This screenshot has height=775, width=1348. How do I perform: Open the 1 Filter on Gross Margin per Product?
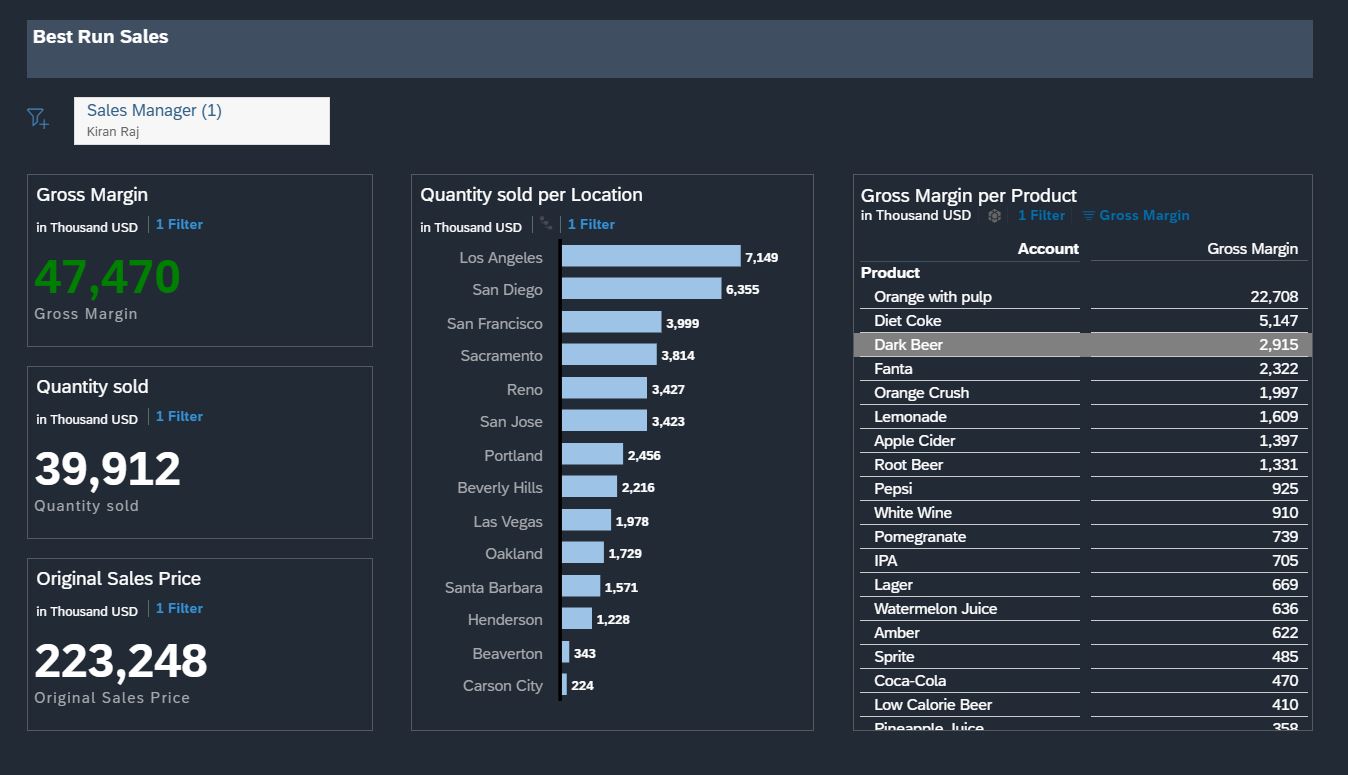1041,215
